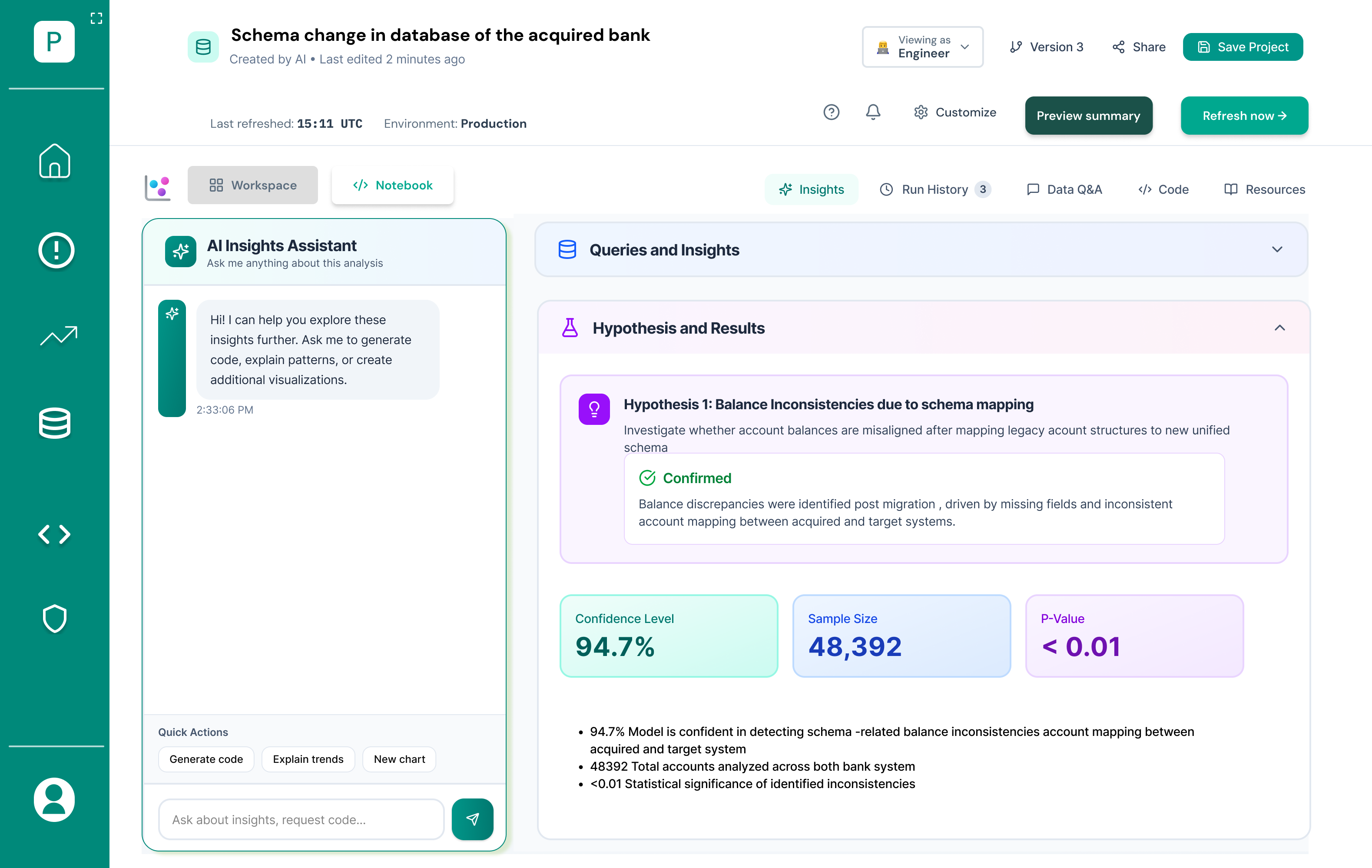Viewport: 1372px width, 868px height.
Task: Click the send message paper plane button
Action: pos(472,819)
